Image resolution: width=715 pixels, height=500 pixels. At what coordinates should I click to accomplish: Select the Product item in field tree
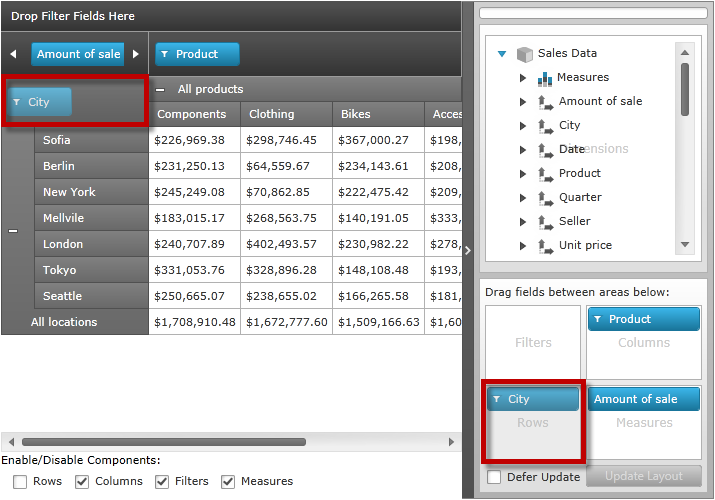tap(580, 173)
